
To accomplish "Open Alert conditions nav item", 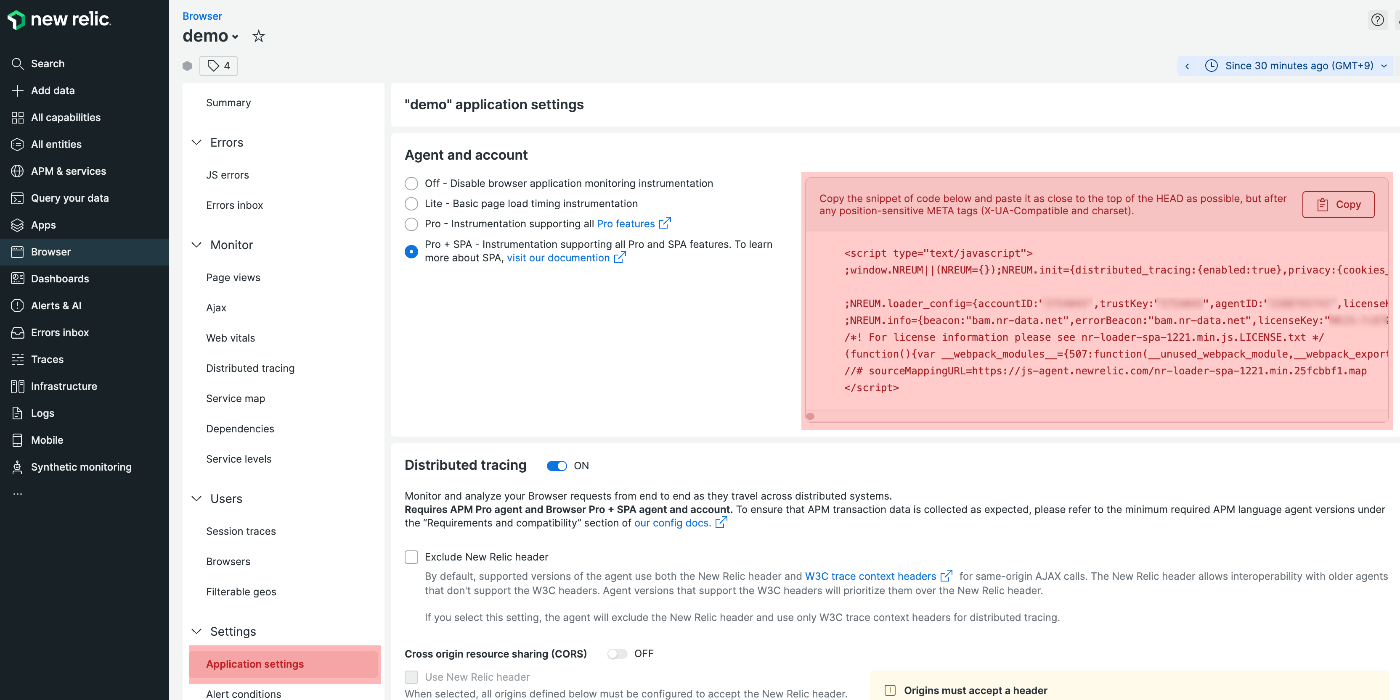I will click(x=243, y=694).
